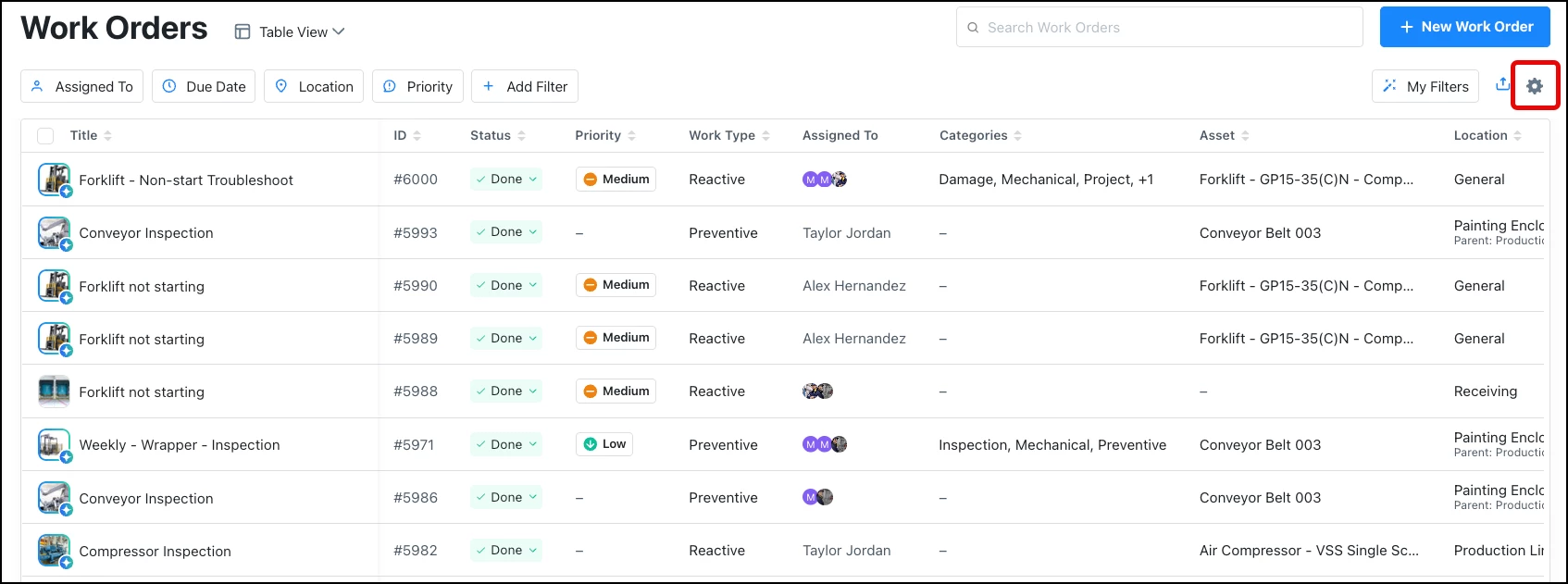1568x584 pixels.
Task: Expand the Table View dropdown
Action: pos(290,31)
